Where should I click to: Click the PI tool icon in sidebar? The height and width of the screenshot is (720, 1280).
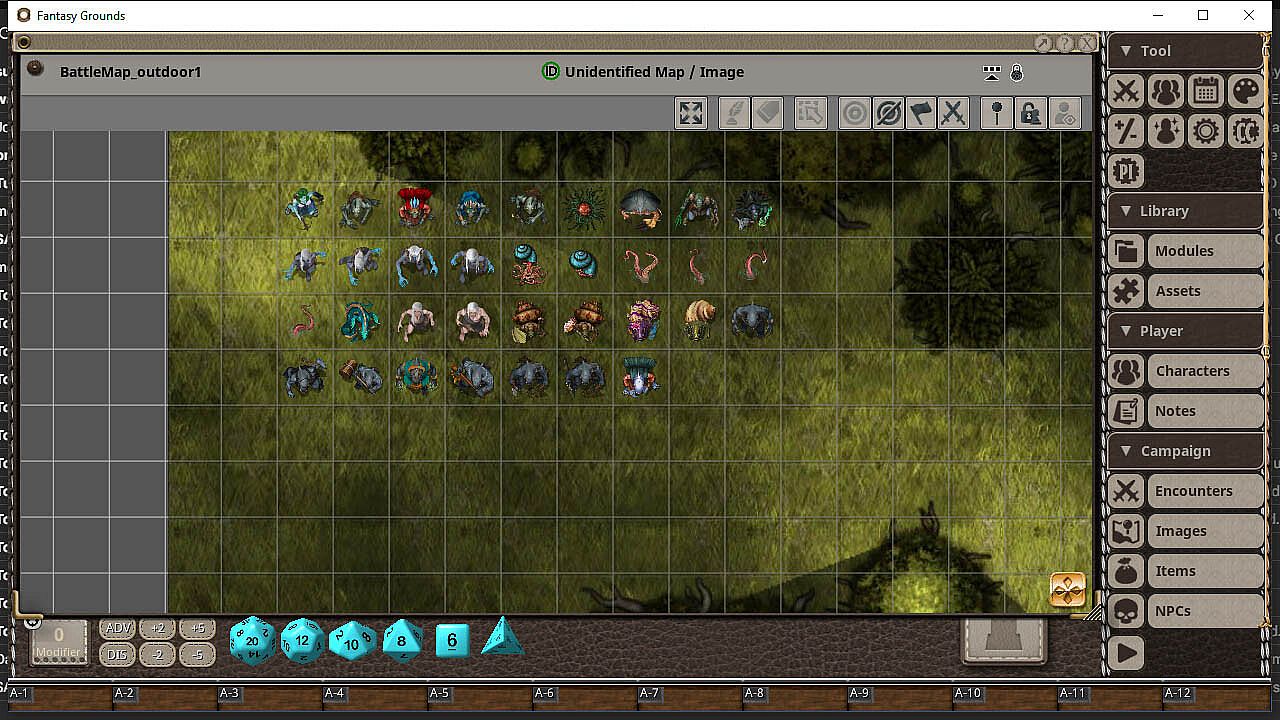[x=1126, y=171]
